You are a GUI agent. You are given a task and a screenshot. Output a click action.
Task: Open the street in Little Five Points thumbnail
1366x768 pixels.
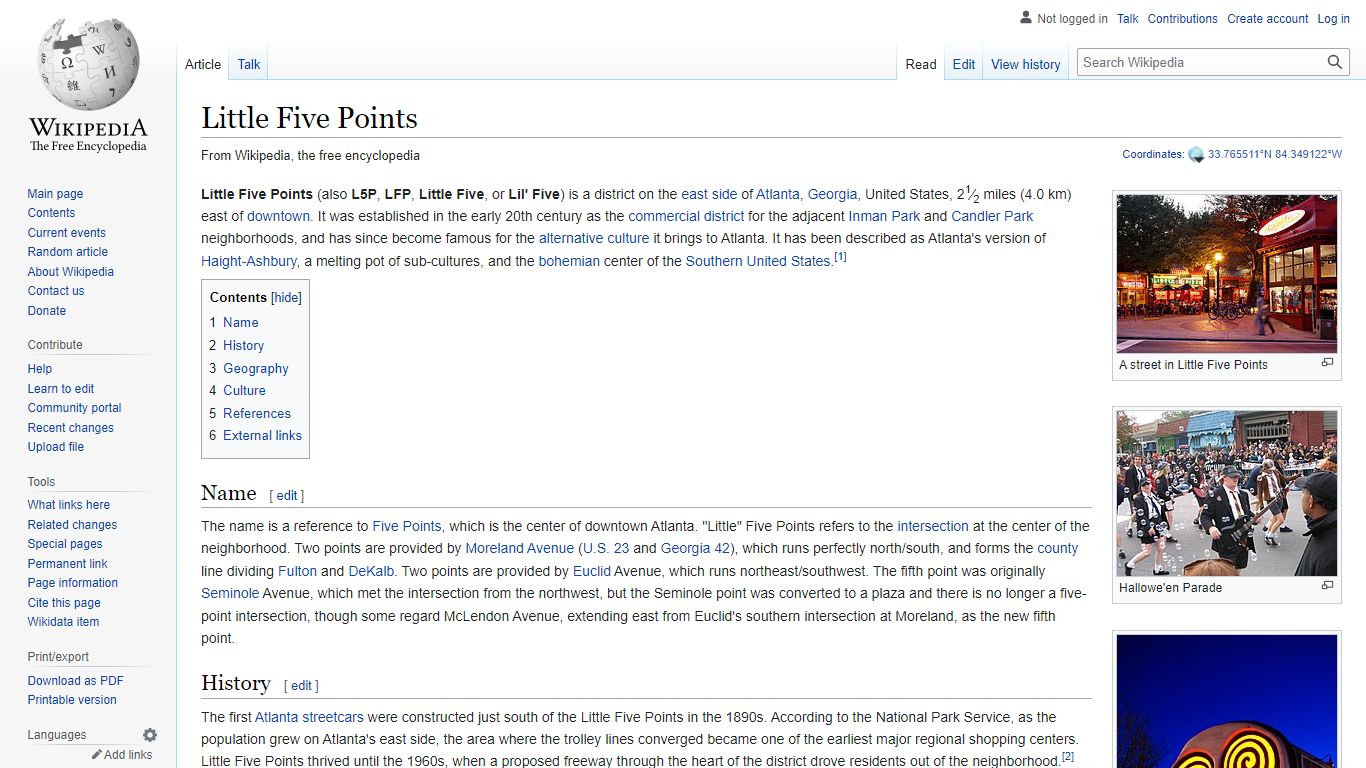(x=1226, y=273)
